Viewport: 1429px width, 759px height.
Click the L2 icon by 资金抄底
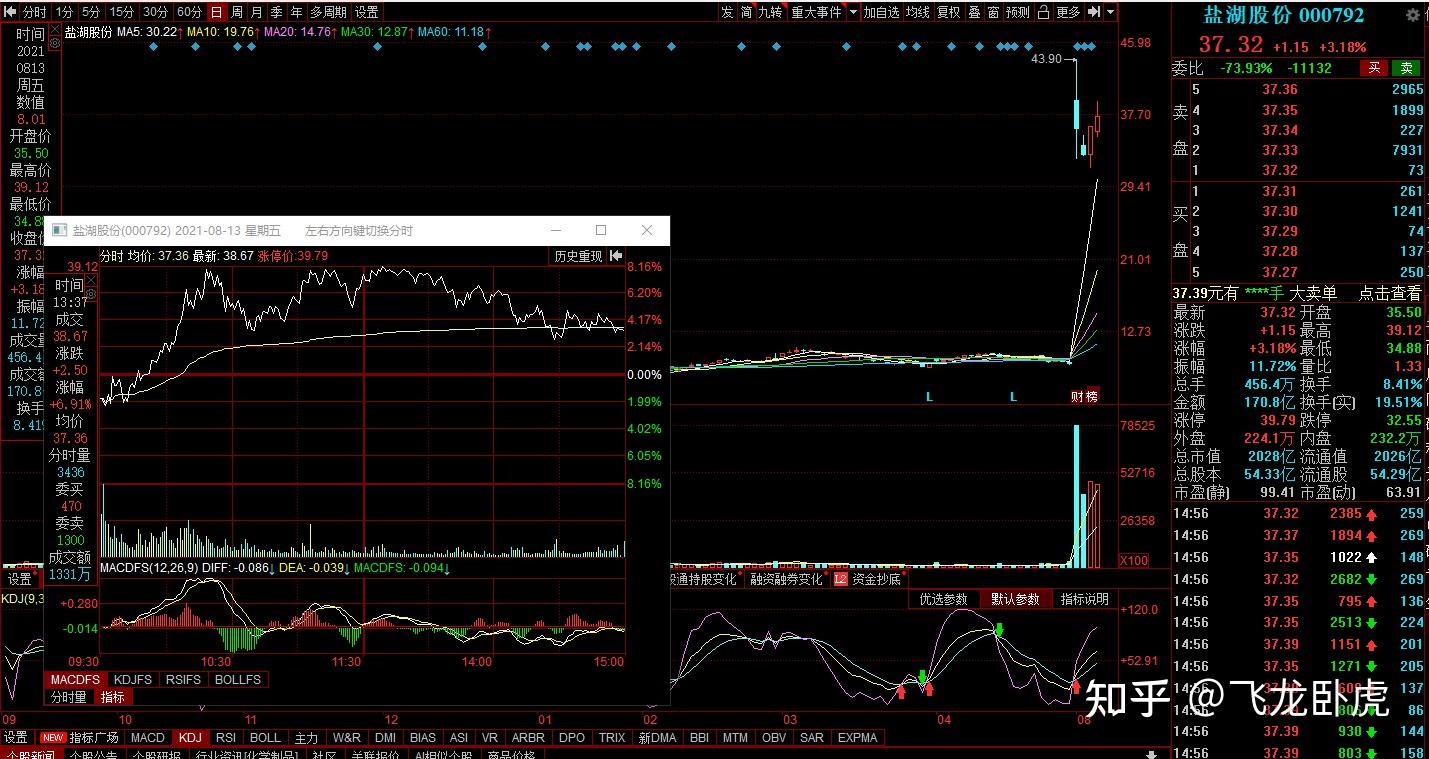pos(840,579)
